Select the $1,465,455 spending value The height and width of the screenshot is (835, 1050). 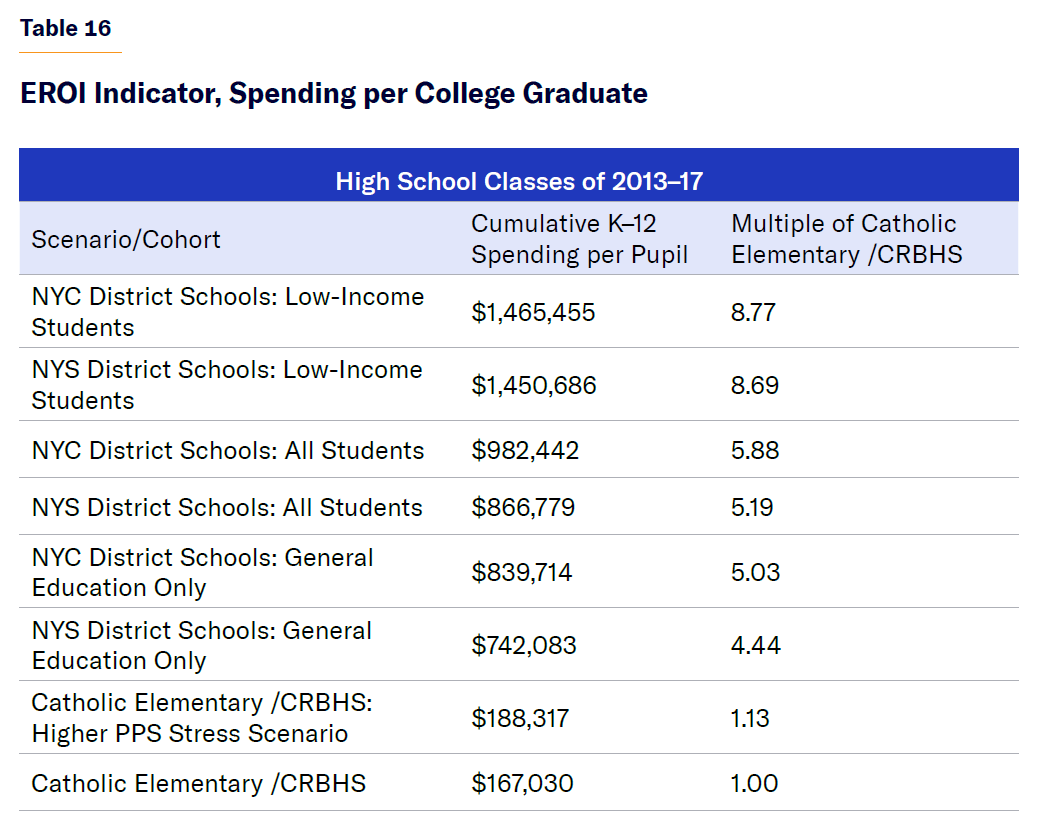533,312
